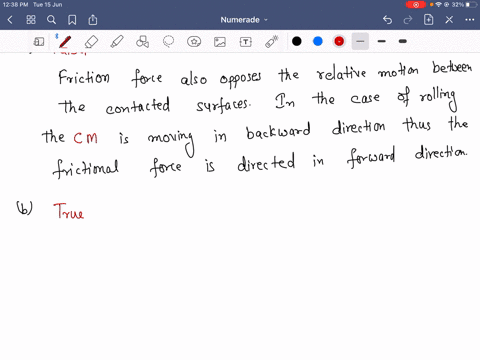Open the share and export menu
Screen dimensions: 480x360
(93, 20)
